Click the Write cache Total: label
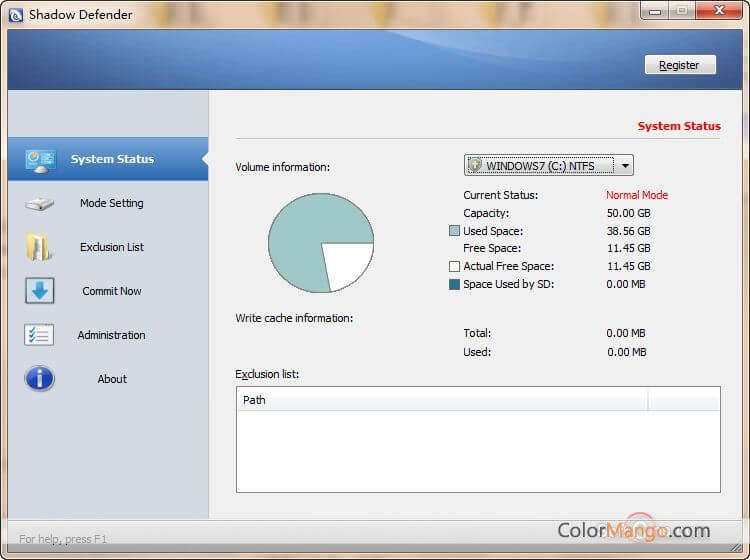The image size is (750, 560). [x=477, y=333]
